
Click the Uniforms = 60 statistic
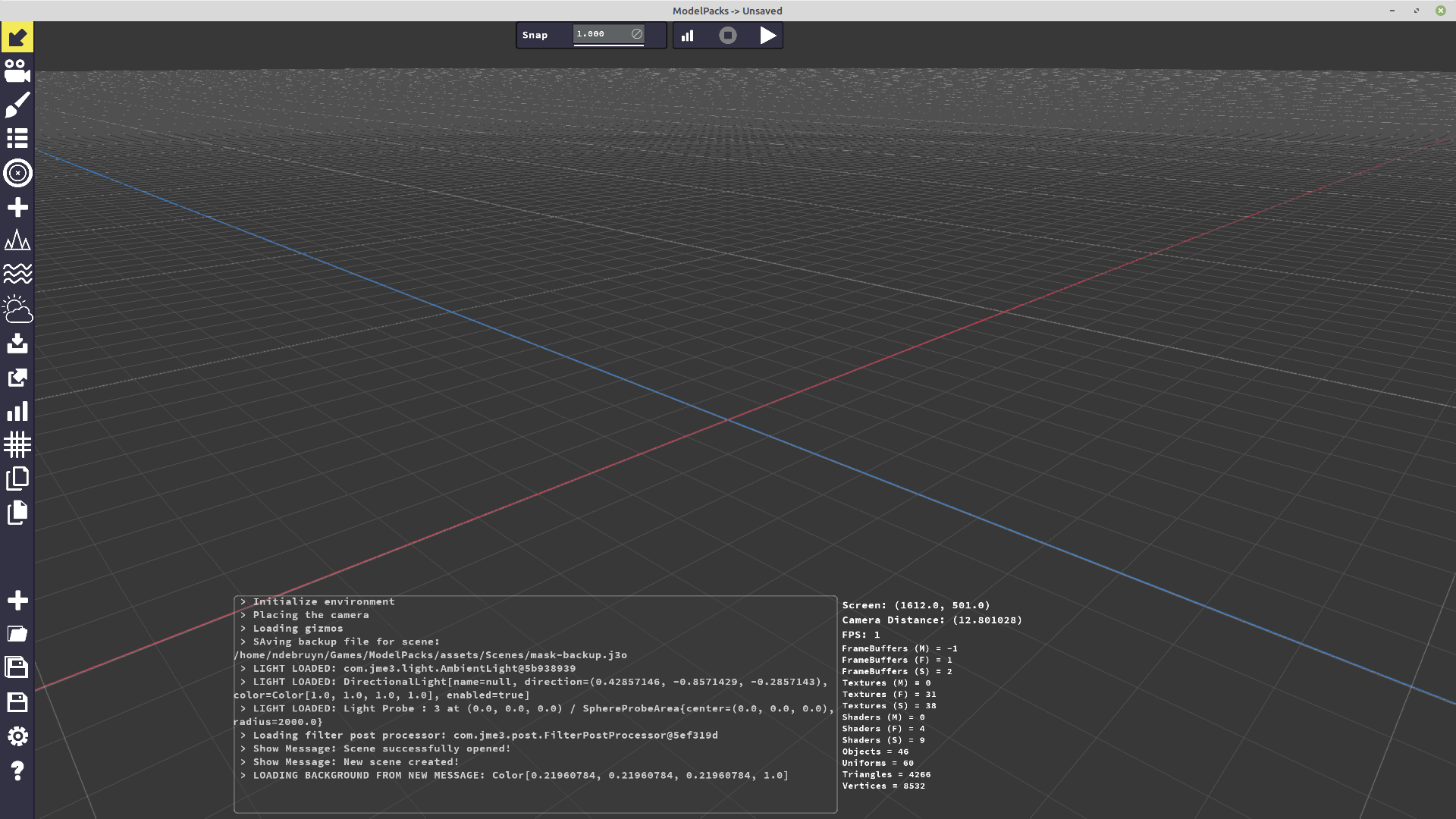pos(877,763)
